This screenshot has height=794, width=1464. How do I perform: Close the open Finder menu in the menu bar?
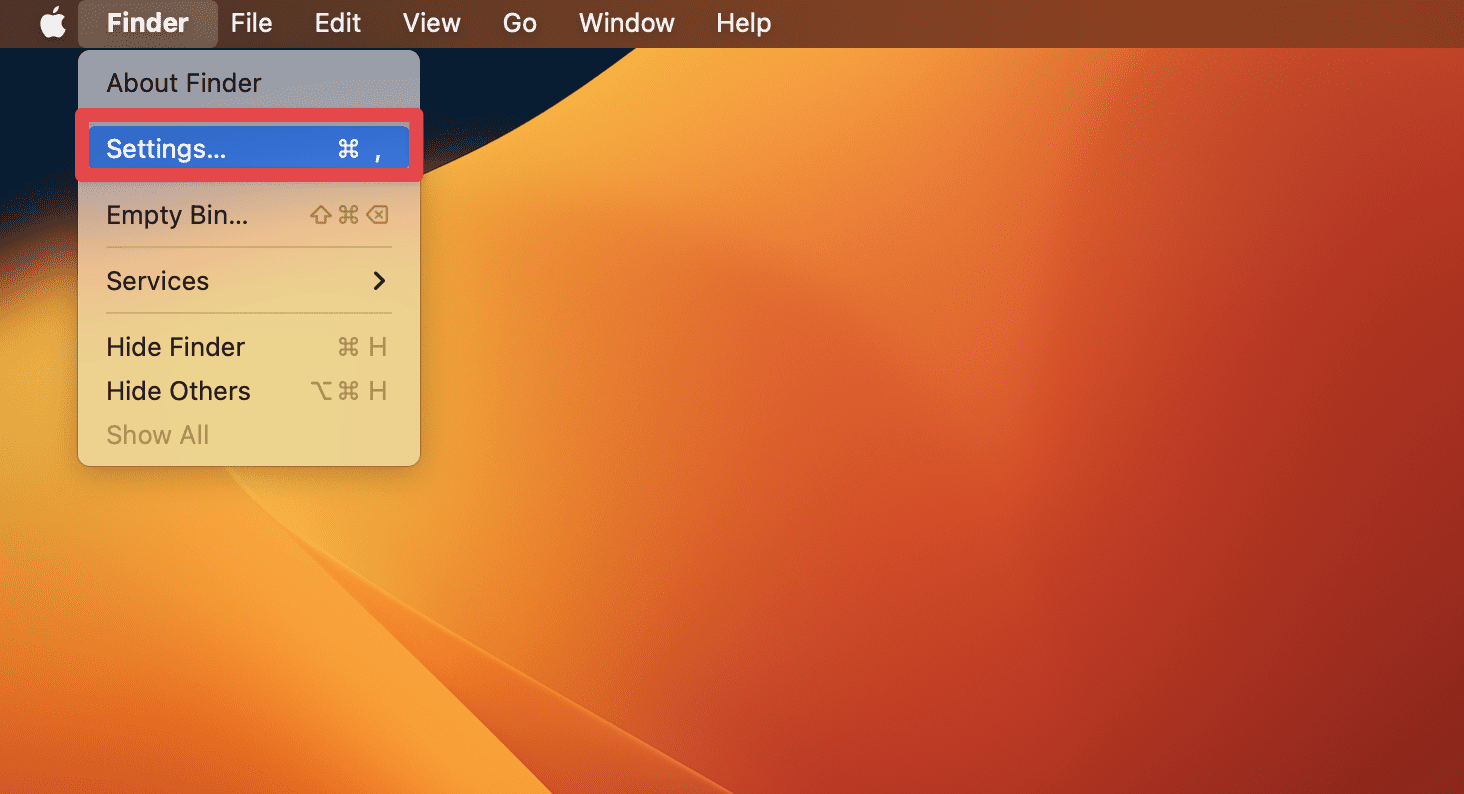click(x=148, y=23)
